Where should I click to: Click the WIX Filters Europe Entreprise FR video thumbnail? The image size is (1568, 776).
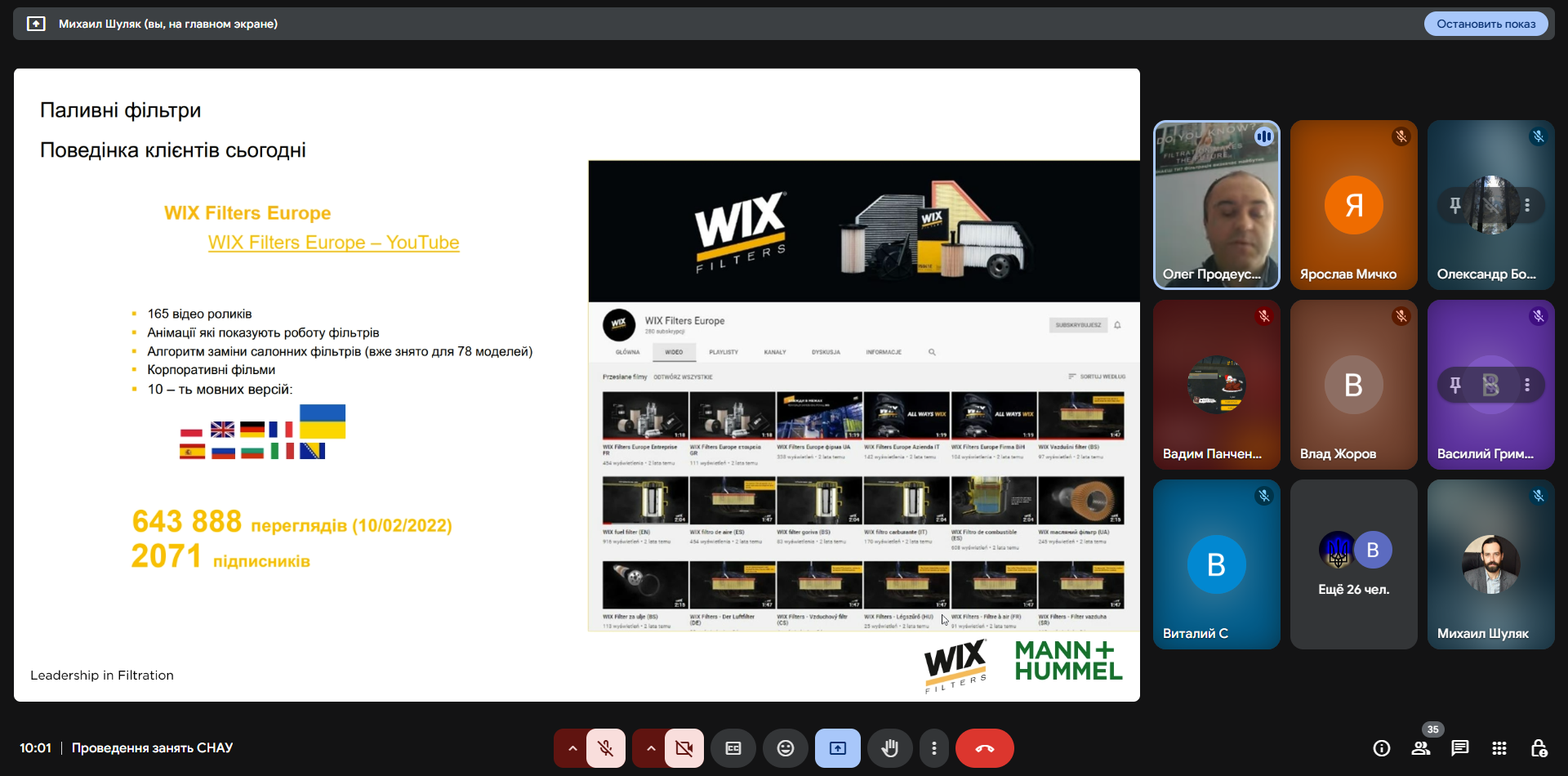tap(645, 415)
